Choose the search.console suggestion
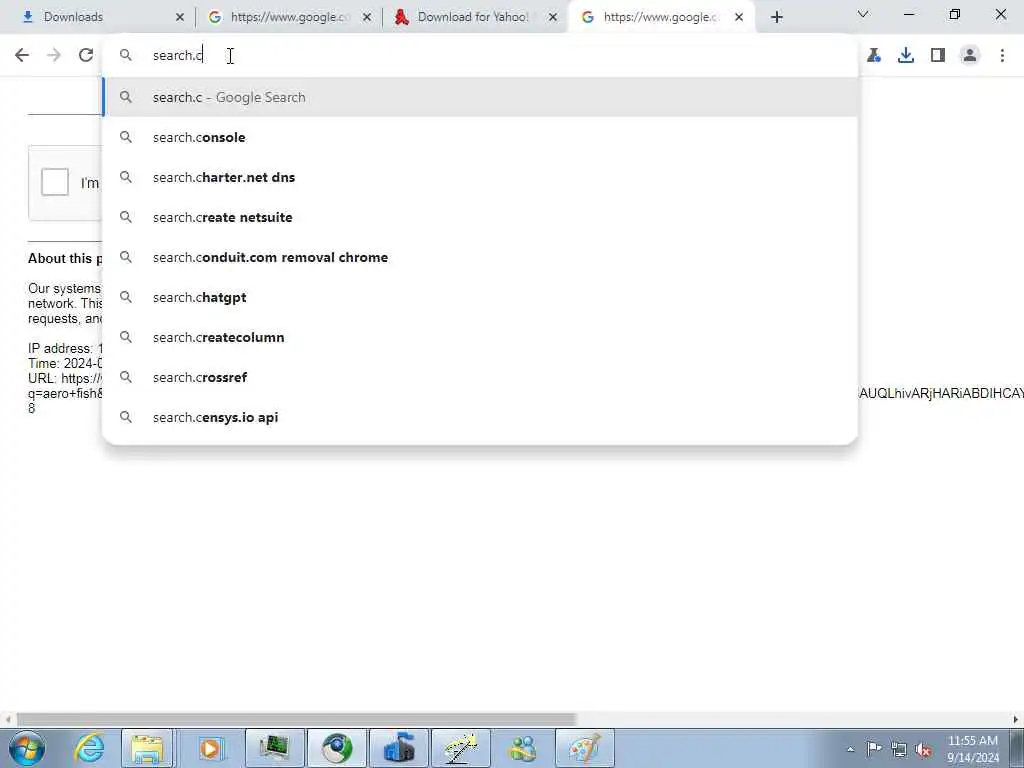 click(x=480, y=137)
